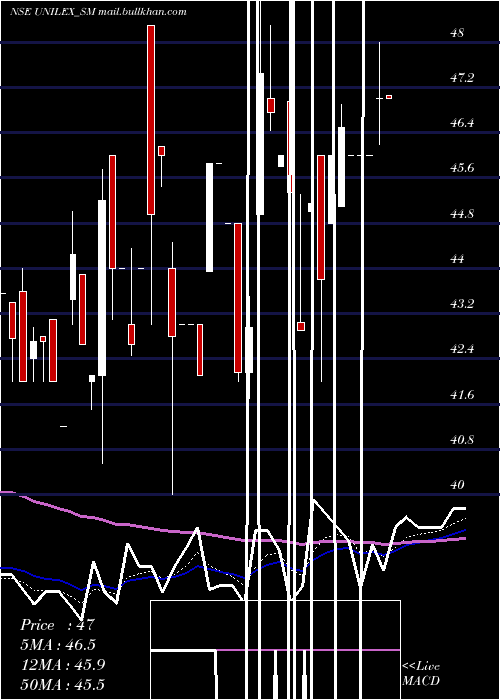Click the price axis label 40

(x=458, y=485)
